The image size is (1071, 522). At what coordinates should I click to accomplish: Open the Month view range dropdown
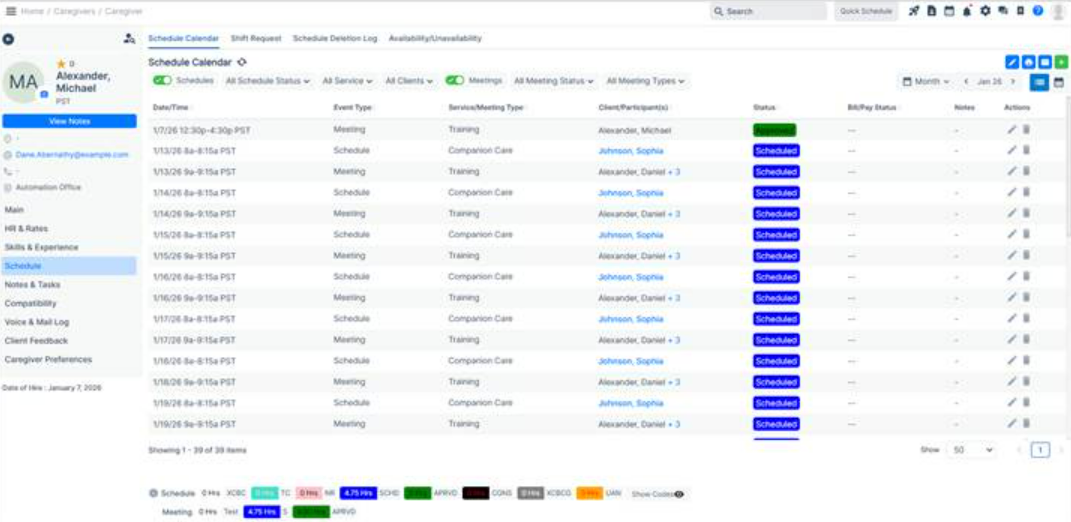926,81
